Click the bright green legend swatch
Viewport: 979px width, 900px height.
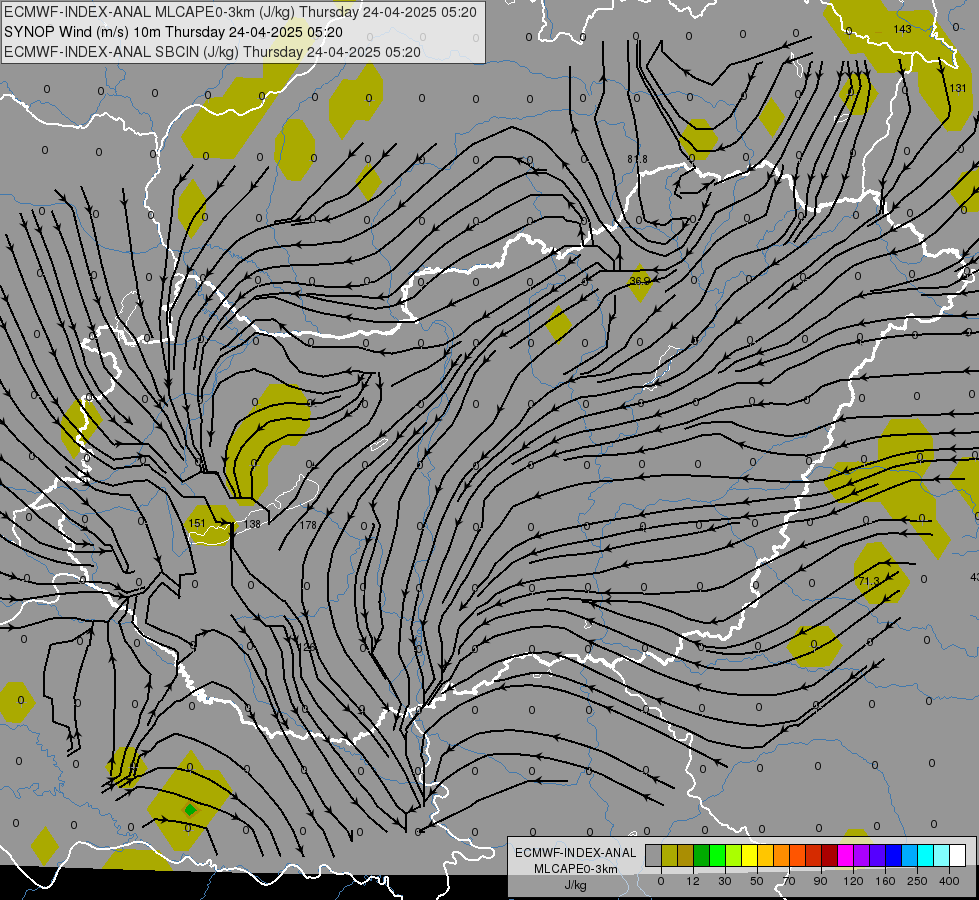[x=717, y=856]
